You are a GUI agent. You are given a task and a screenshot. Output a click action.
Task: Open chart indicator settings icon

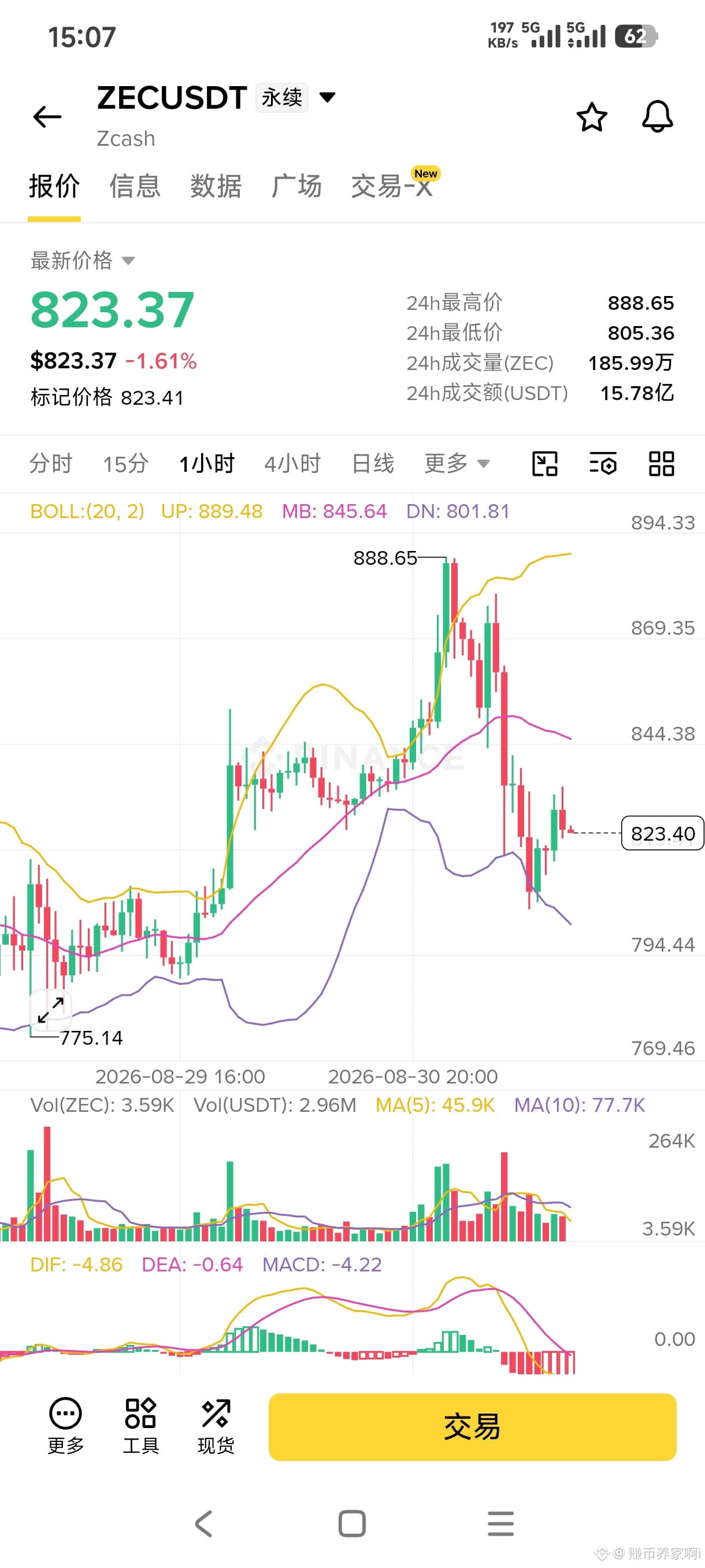point(603,464)
